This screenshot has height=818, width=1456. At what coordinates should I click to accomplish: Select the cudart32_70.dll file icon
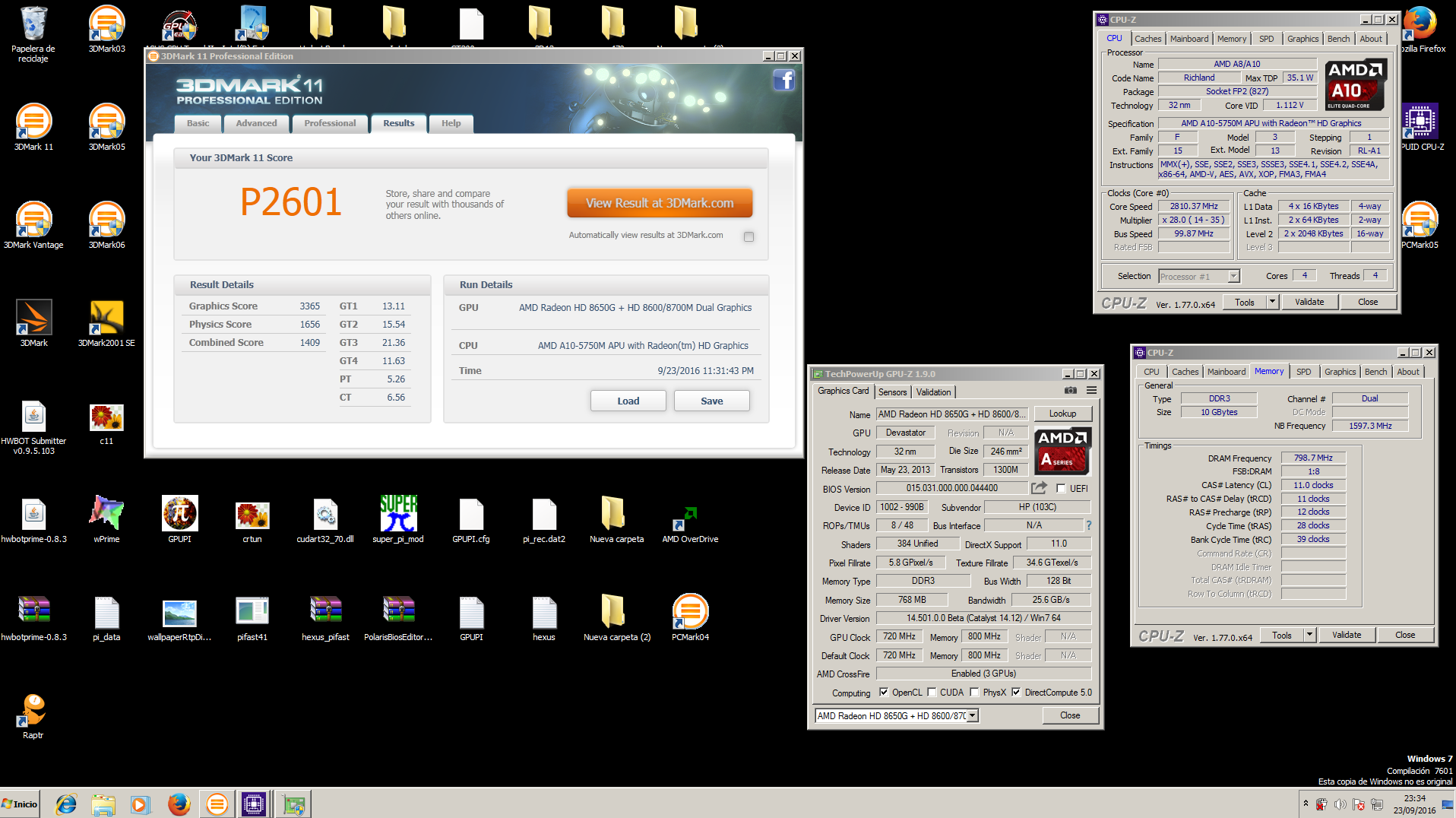click(325, 519)
